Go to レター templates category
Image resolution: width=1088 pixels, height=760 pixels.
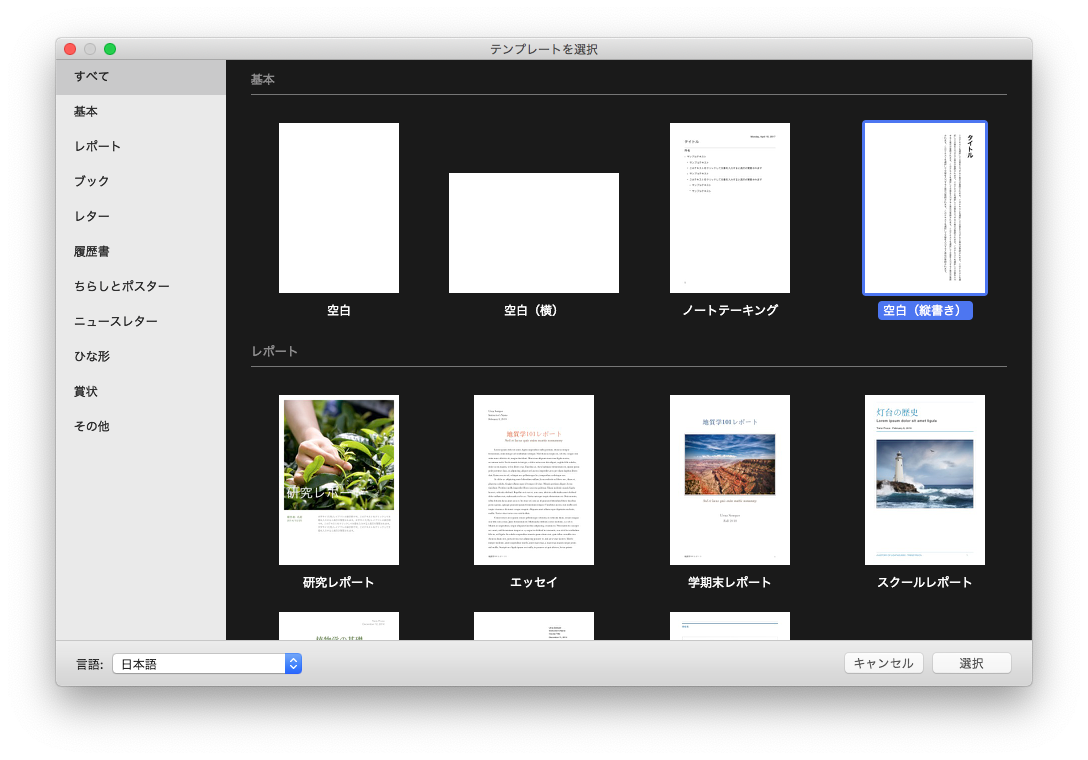(92, 216)
